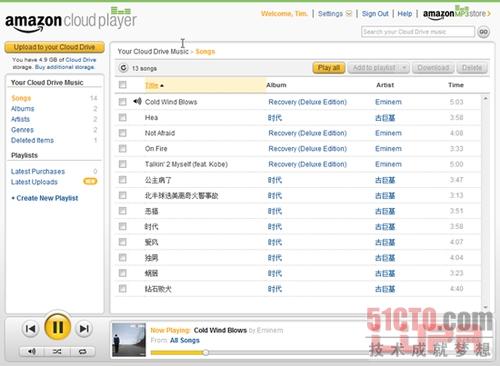
Task: Check the box for Talkin' 2 Myself
Action: pyautogui.click(x=123, y=164)
